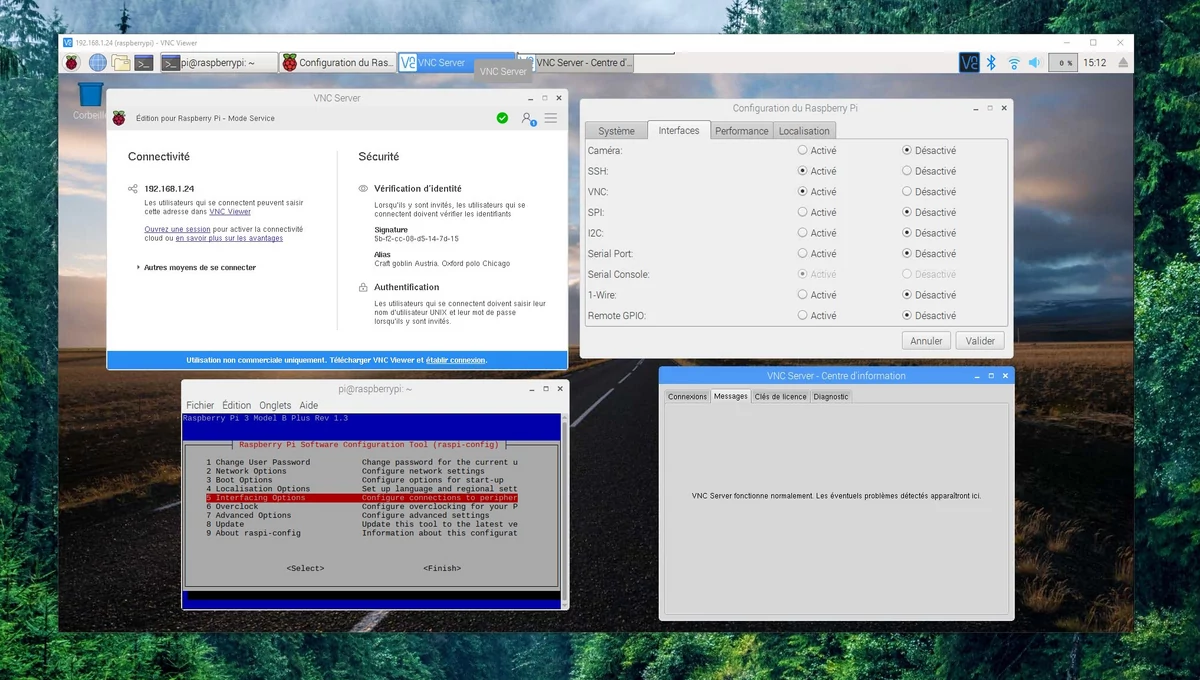
Task: Click the établir connexion link in blue banner
Action: [456, 360]
